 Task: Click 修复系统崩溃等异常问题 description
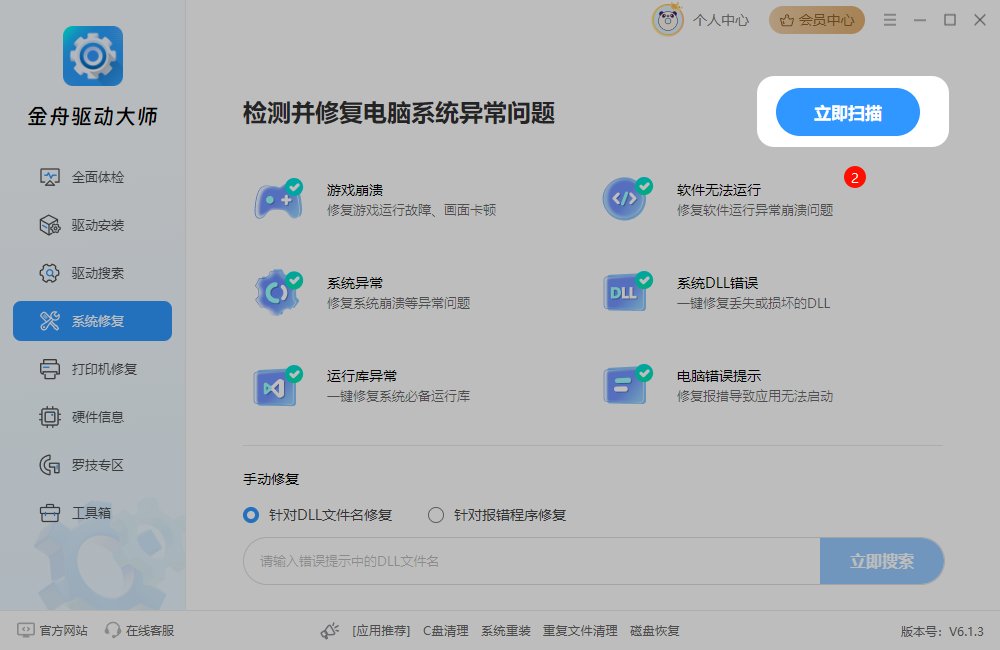click(x=399, y=303)
